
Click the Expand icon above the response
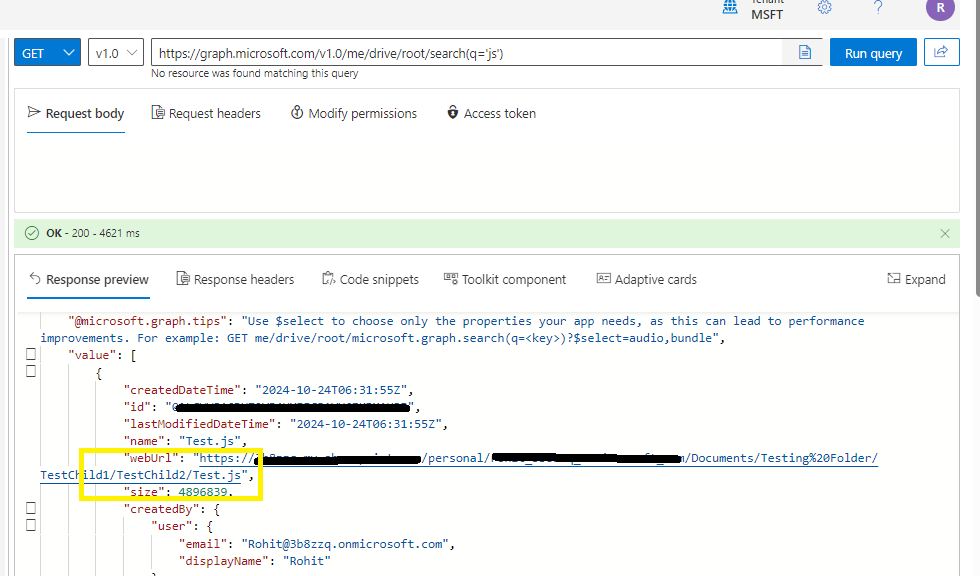[916, 279]
